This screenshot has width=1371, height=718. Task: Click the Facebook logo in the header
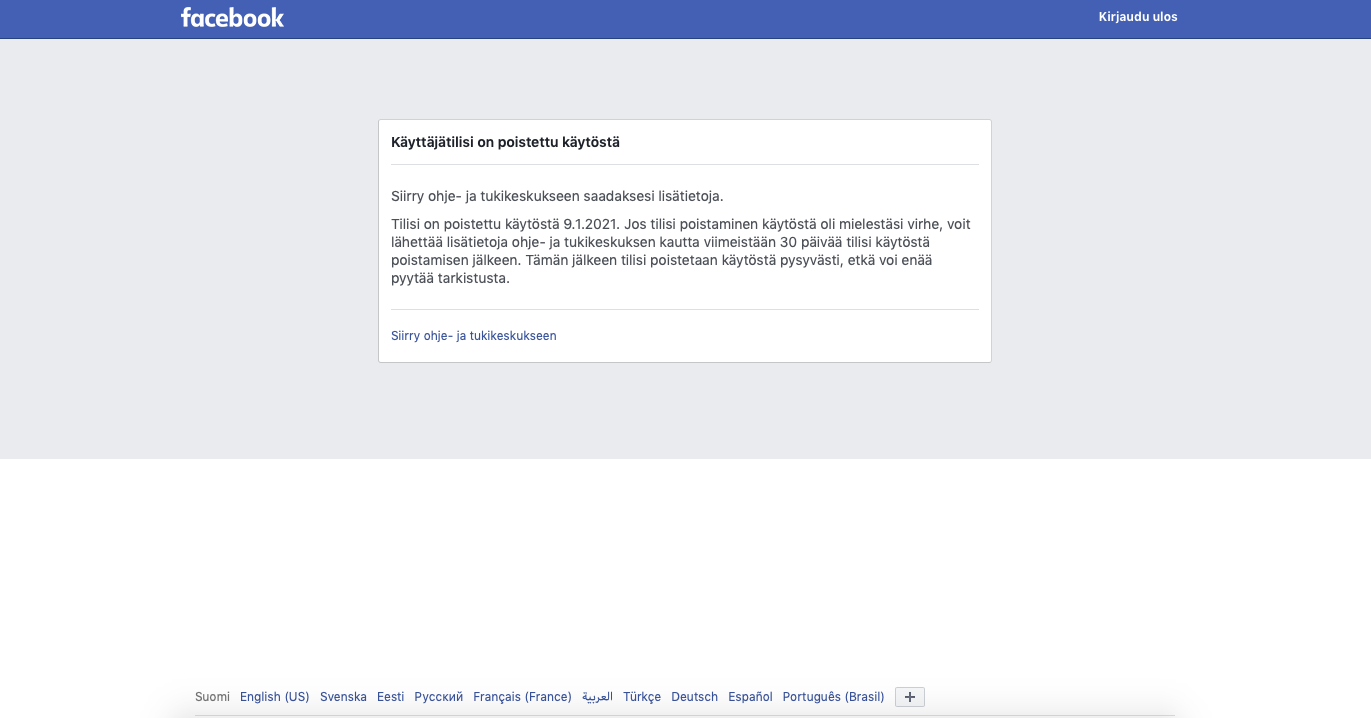click(x=232, y=17)
